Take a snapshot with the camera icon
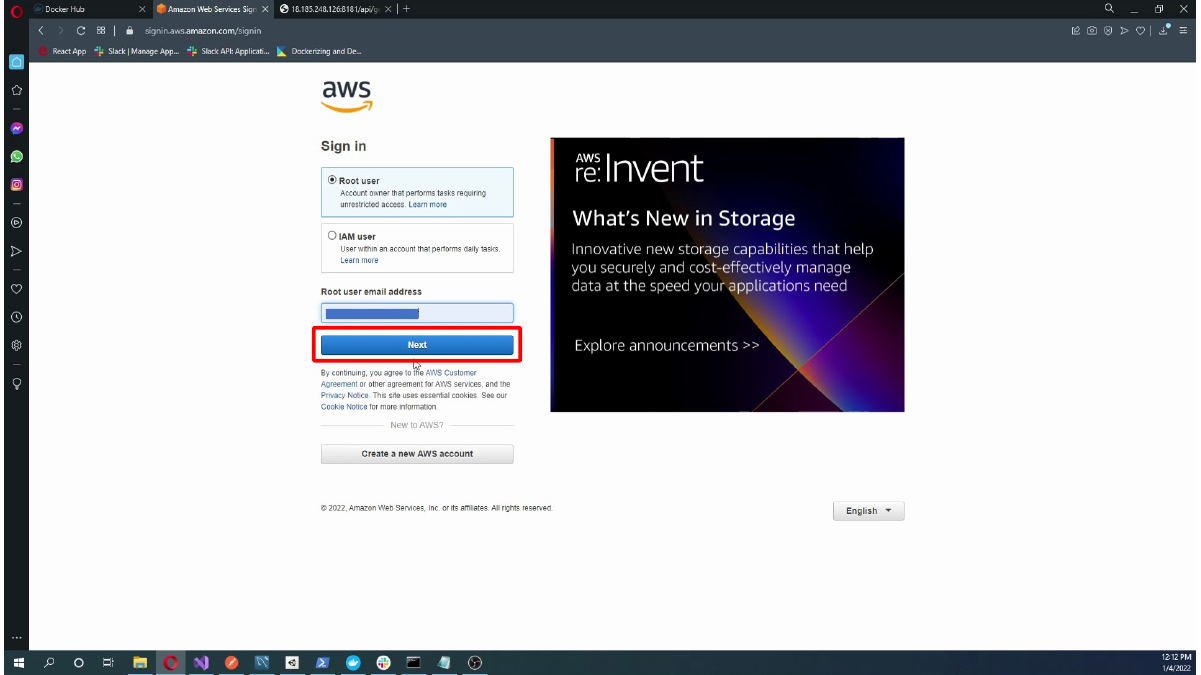Image resolution: width=1201 pixels, height=675 pixels. point(1092,30)
